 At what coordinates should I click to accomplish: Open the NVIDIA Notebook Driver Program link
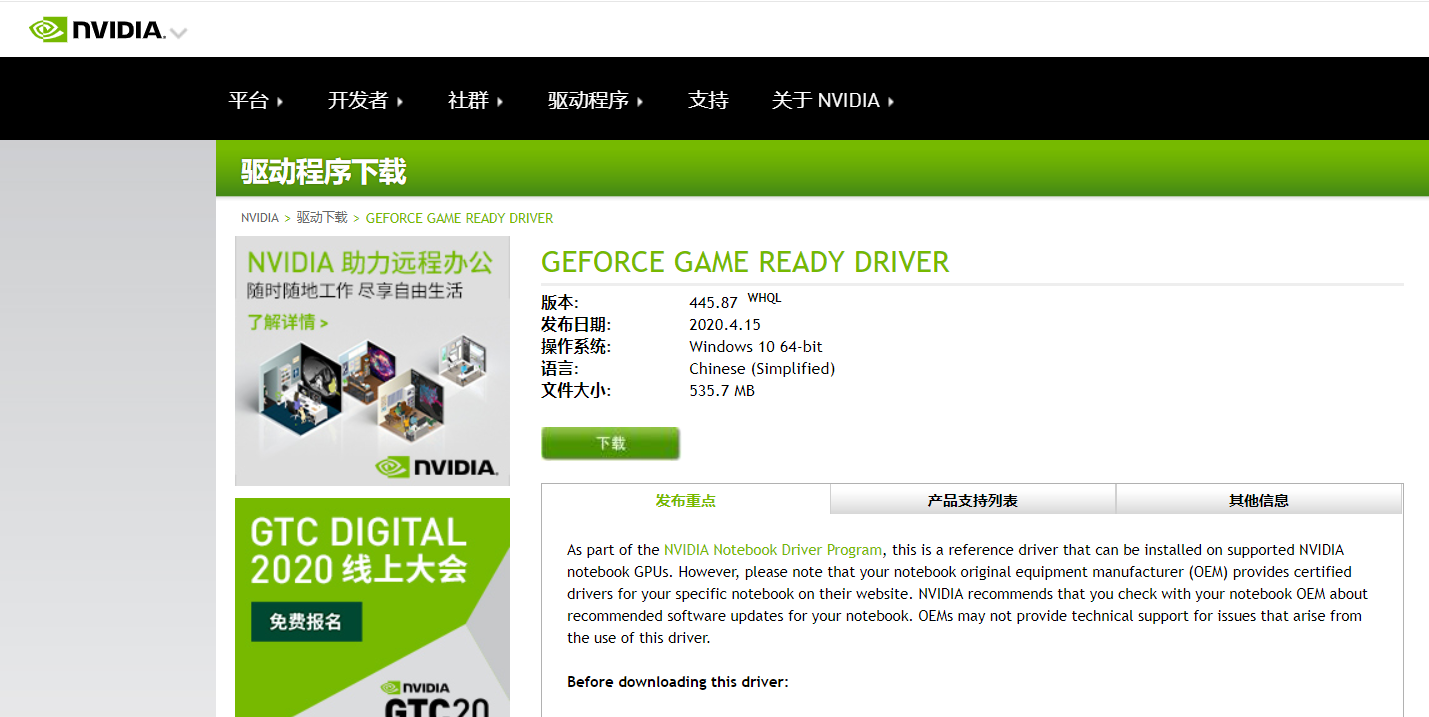pos(772,549)
